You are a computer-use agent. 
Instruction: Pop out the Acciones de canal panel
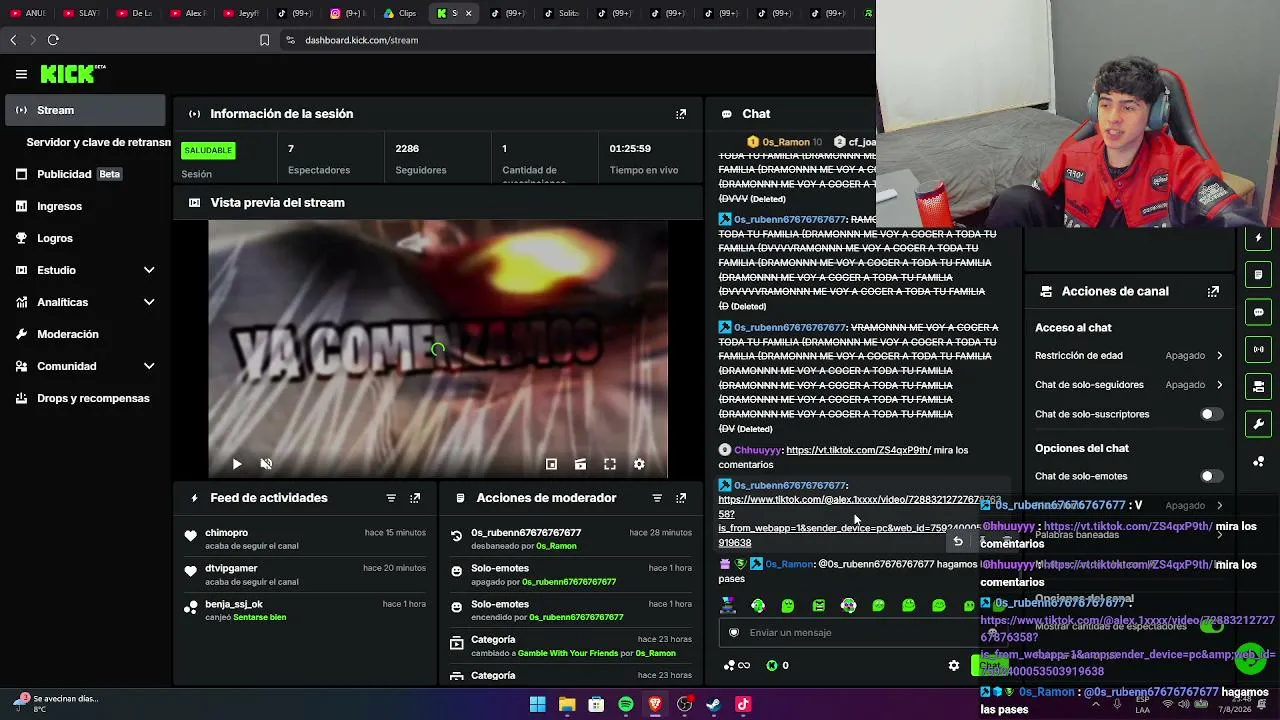1213,292
